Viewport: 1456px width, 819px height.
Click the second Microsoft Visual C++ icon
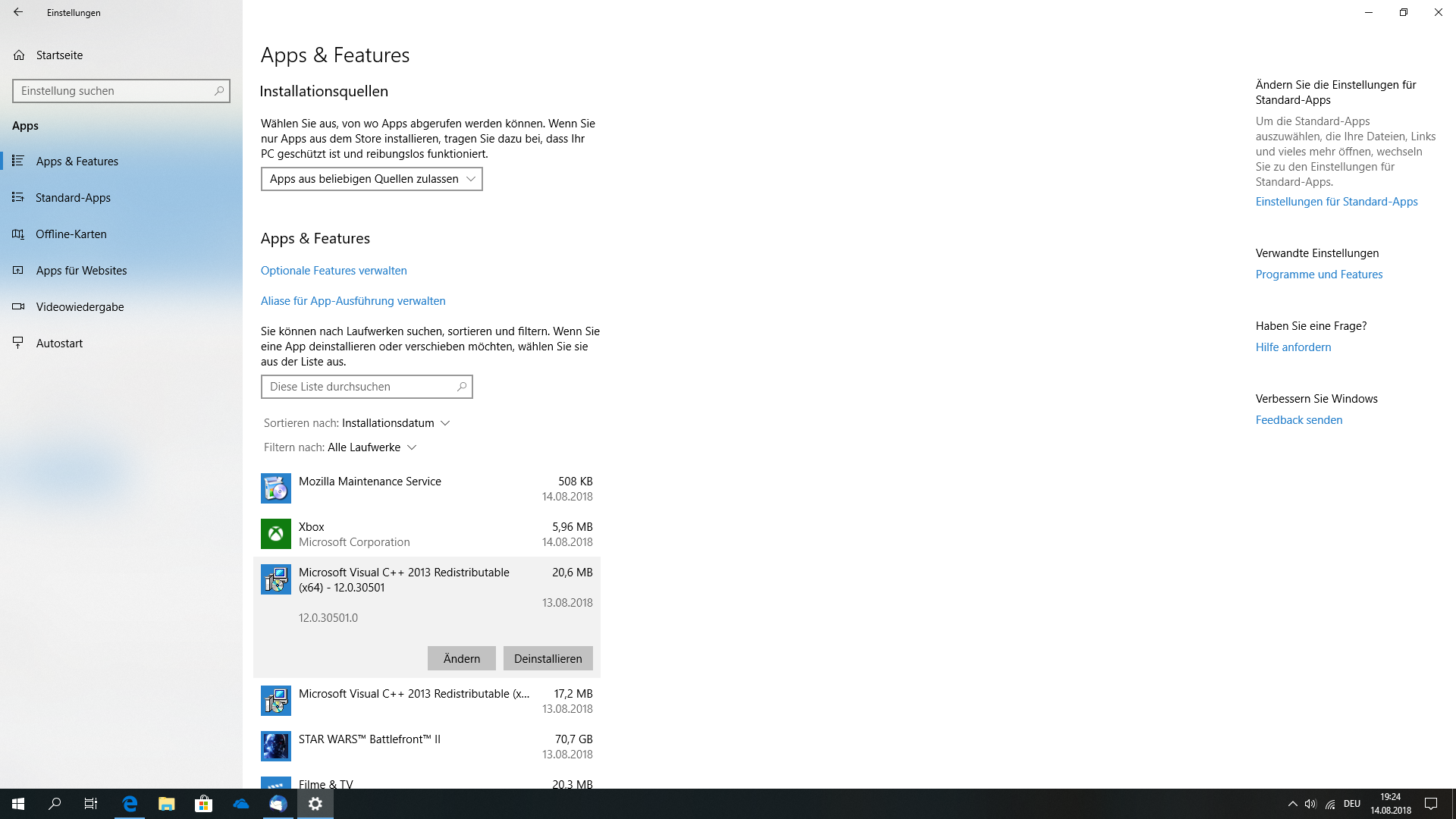click(x=275, y=700)
